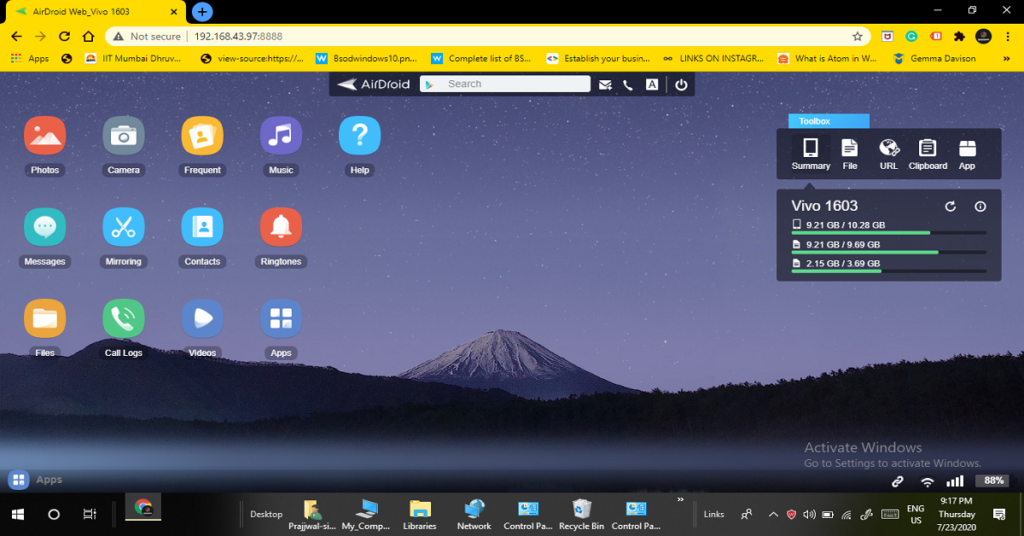
Task: Open the Photos app icon
Action: point(44,136)
